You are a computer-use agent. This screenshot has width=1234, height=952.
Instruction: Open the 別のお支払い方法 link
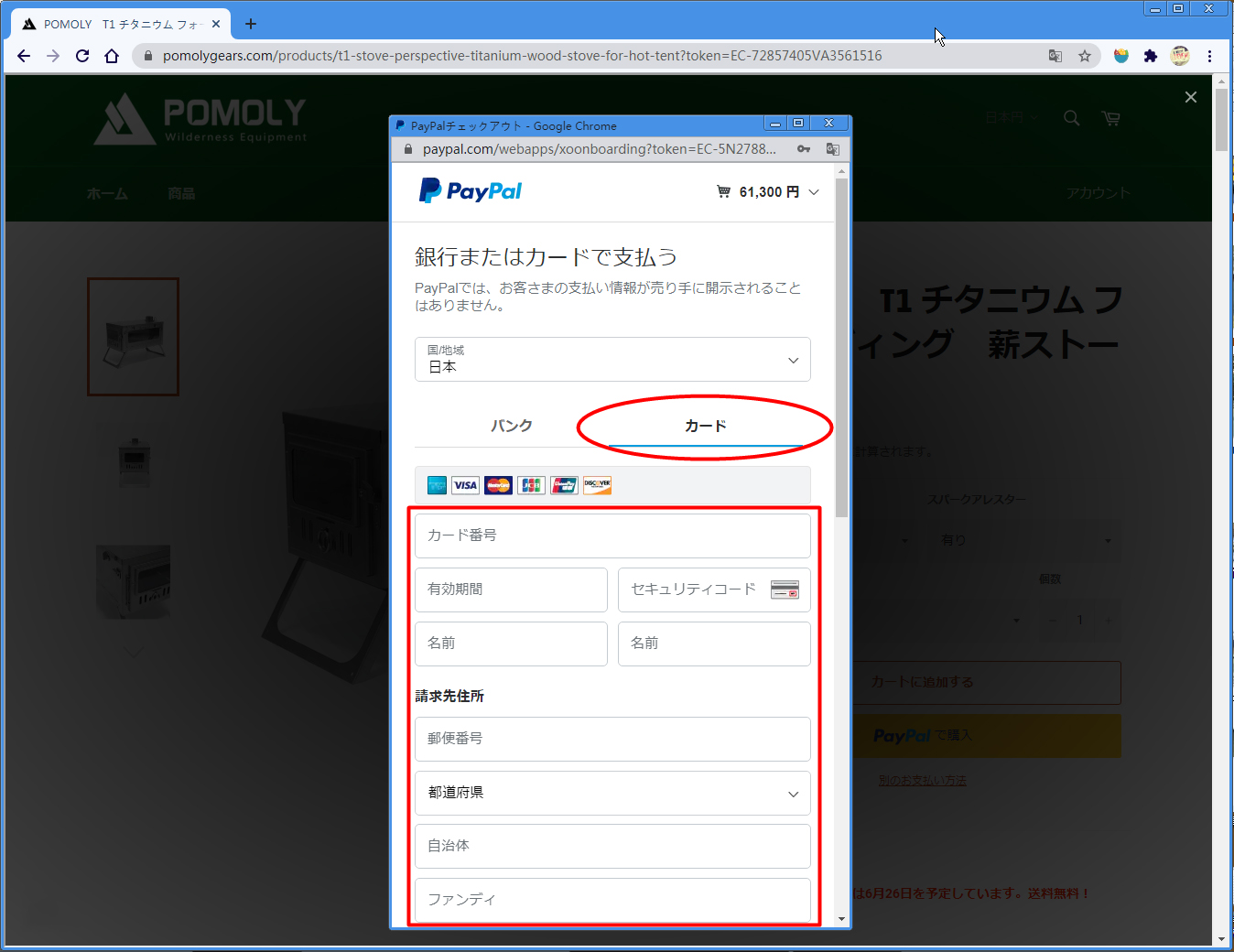923,781
